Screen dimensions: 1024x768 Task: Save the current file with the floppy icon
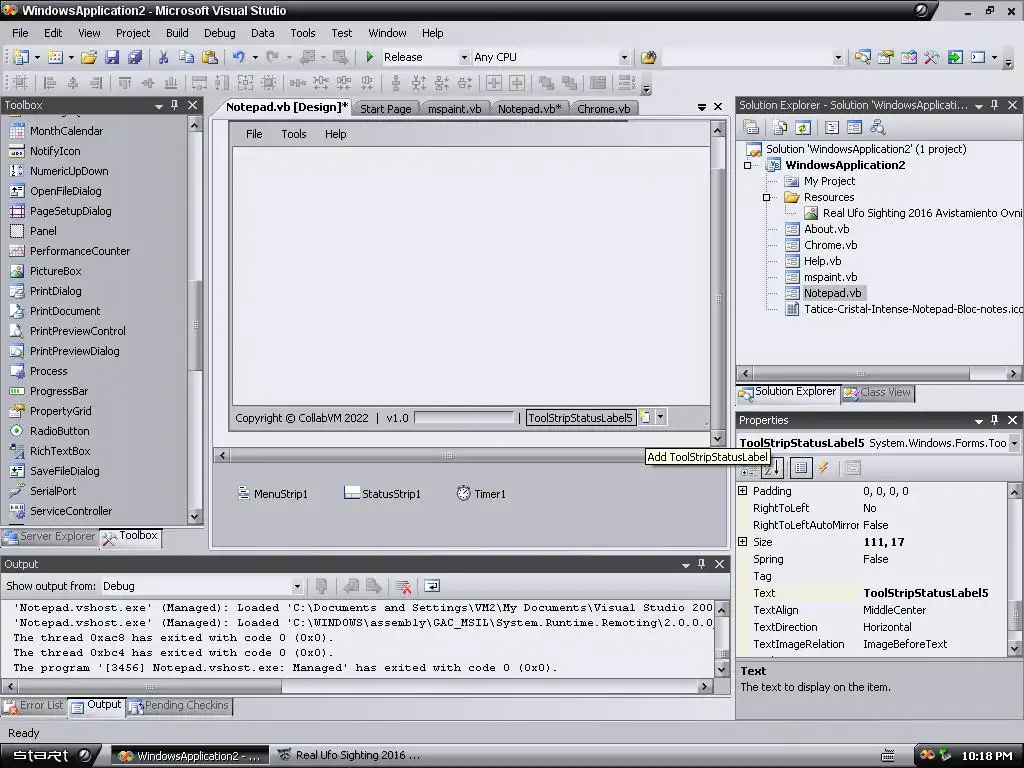click(x=112, y=57)
